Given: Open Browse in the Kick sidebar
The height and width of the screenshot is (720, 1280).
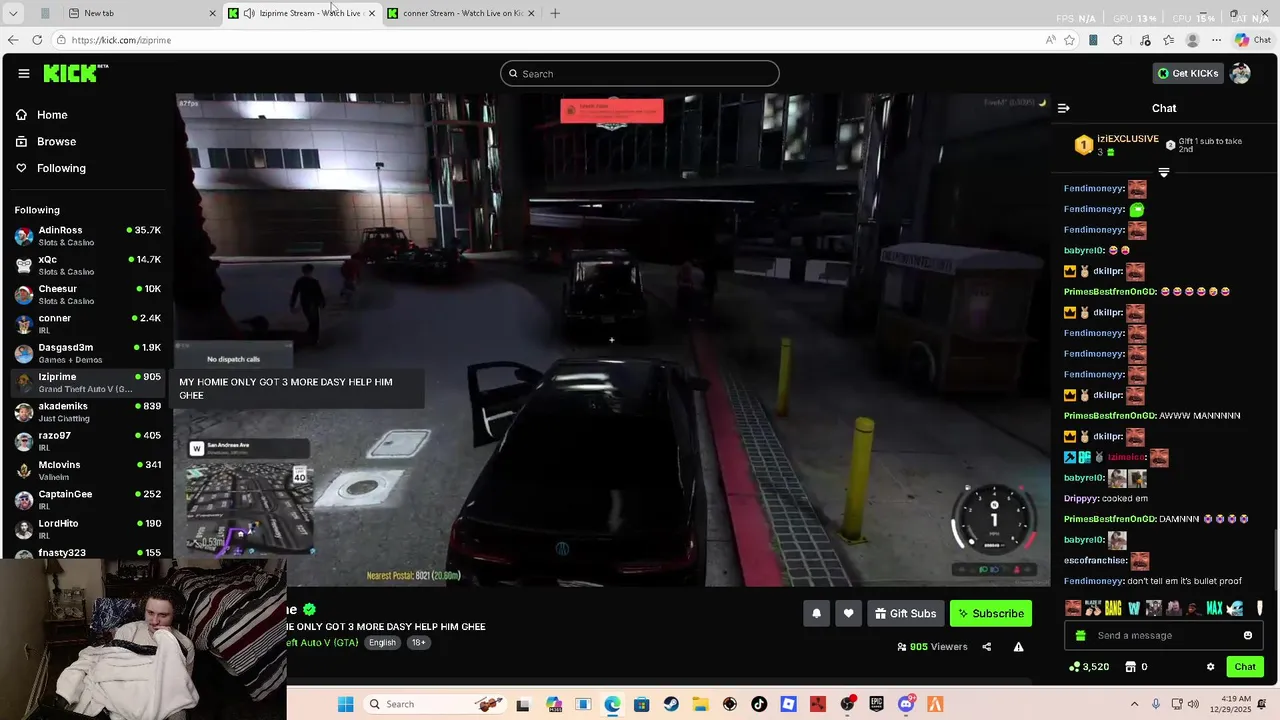Looking at the screenshot, I should pyautogui.click(x=45, y=142).
